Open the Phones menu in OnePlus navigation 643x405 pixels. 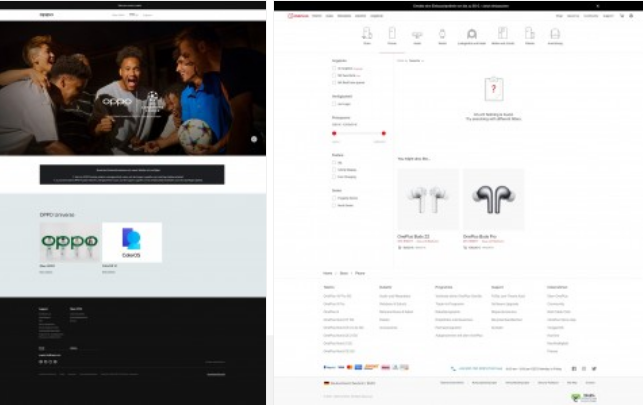317,16
